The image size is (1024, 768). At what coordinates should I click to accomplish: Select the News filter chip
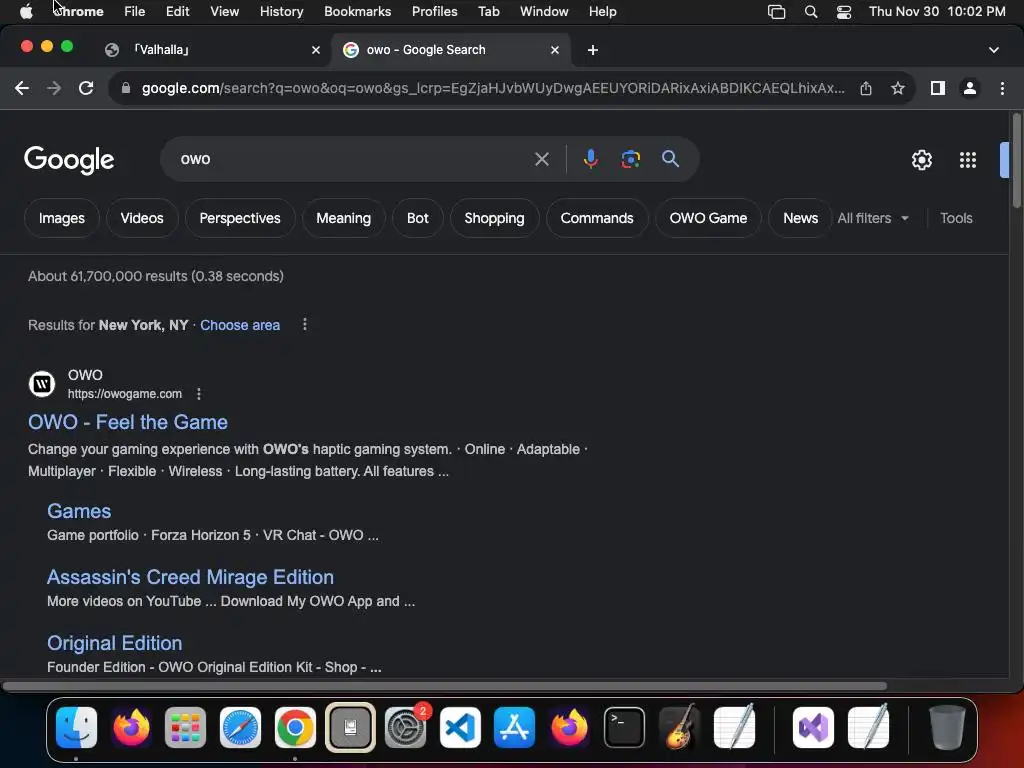point(800,218)
